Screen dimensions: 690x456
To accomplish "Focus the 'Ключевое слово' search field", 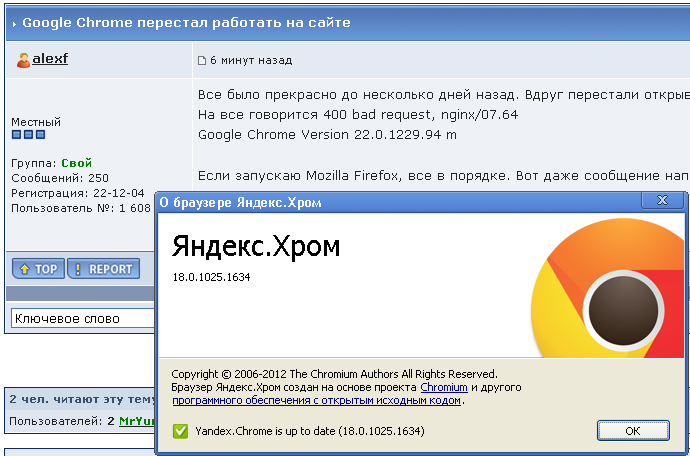I will [83, 318].
